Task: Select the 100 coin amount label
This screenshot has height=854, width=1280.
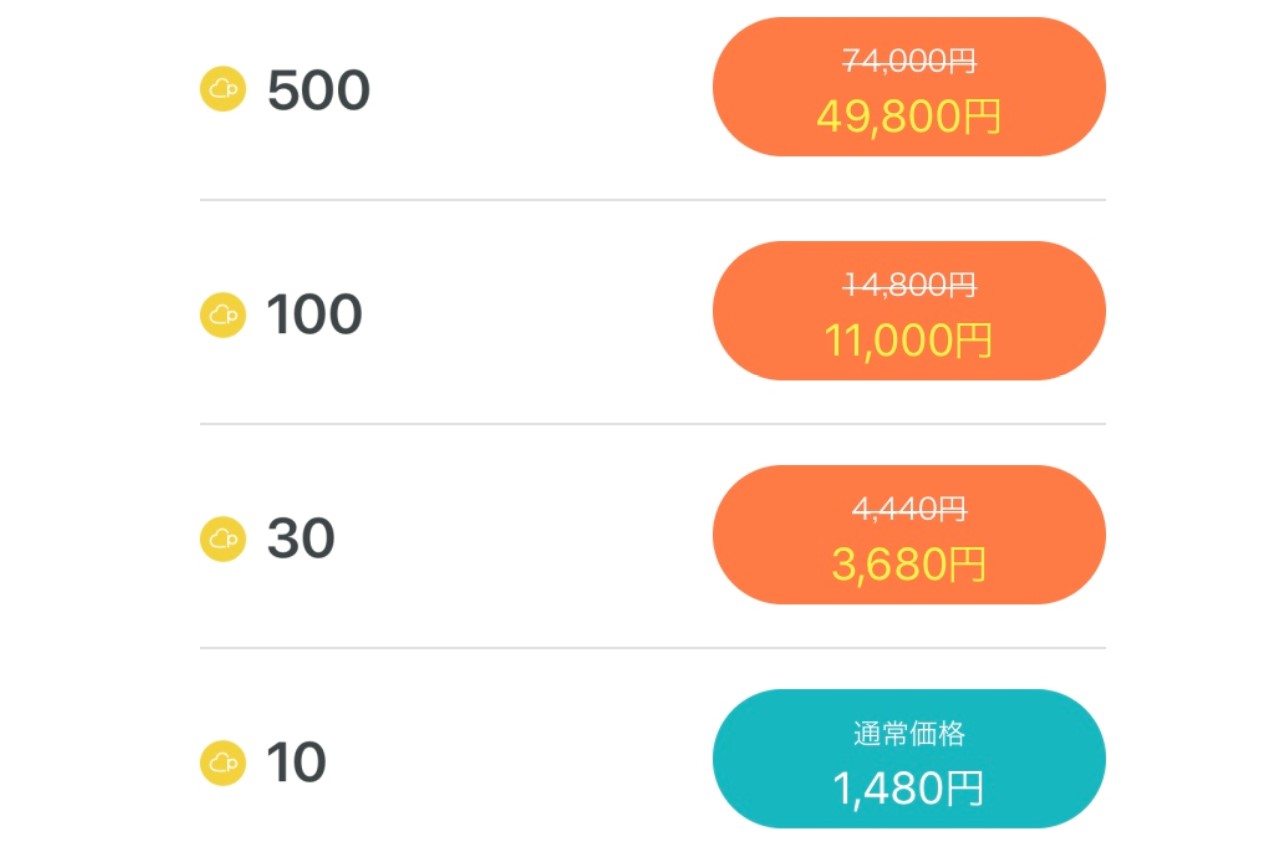Action: pyautogui.click(x=314, y=315)
